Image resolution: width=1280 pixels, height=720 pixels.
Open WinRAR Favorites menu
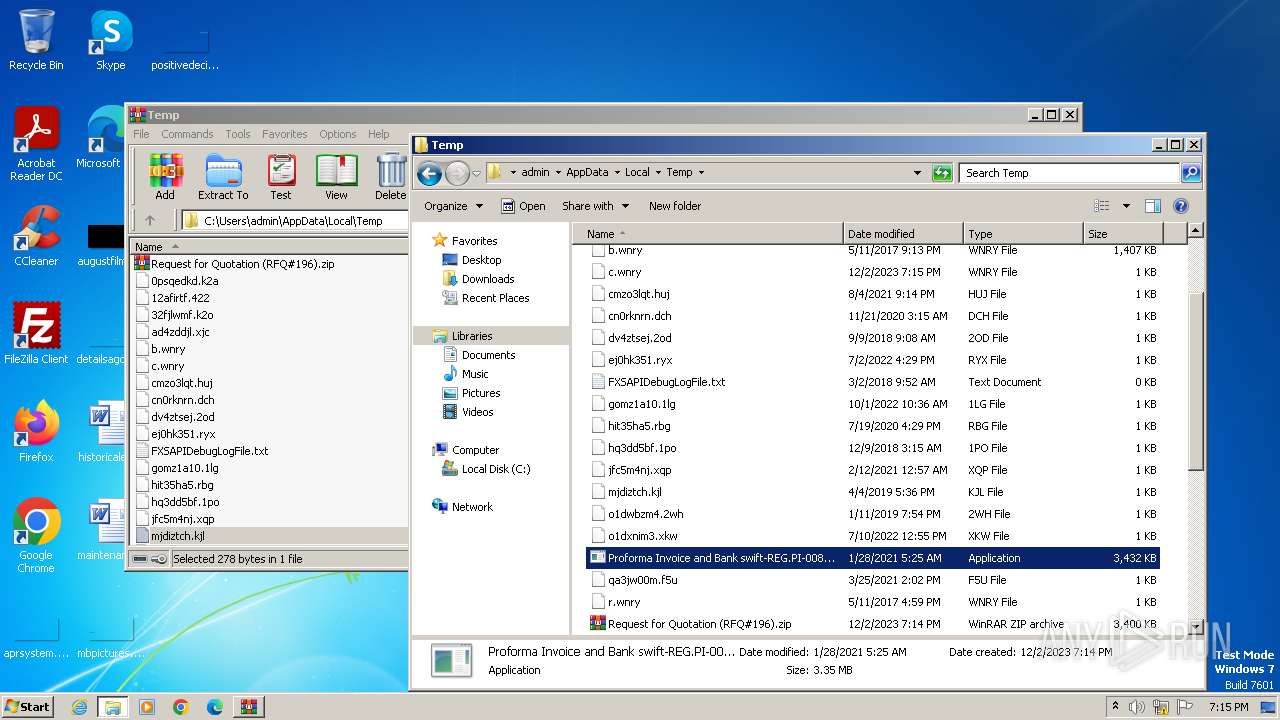[x=285, y=134]
